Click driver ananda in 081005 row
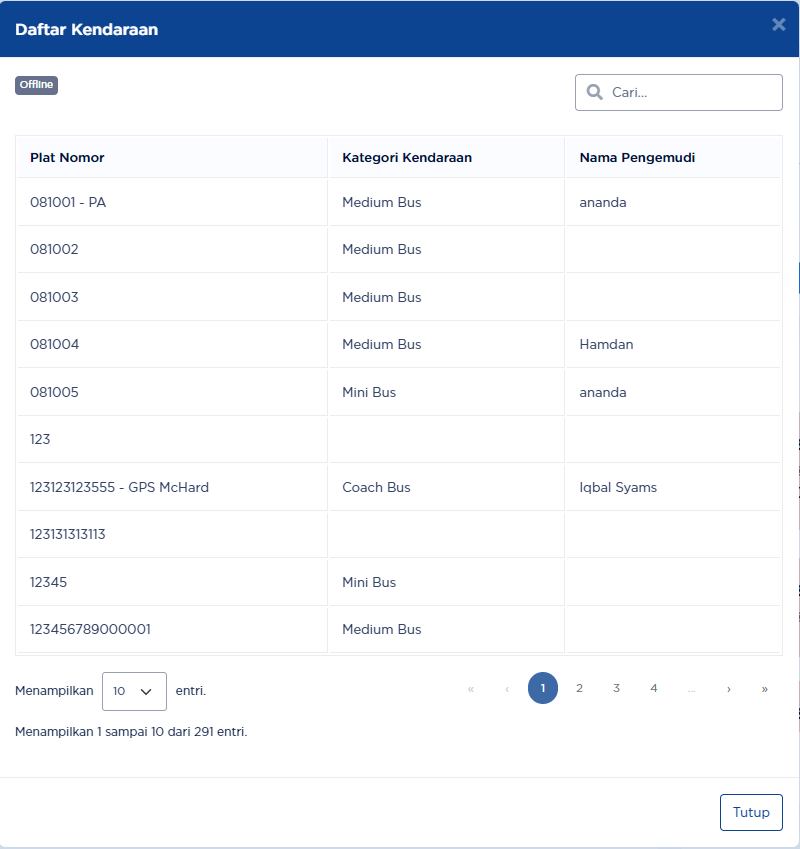The image size is (800, 849). point(603,393)
